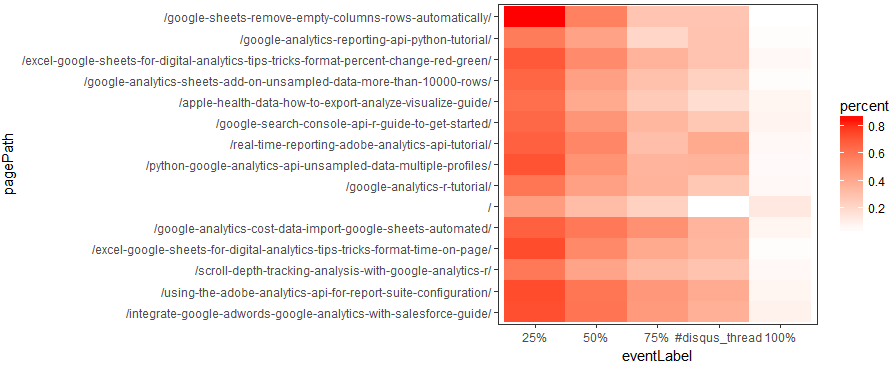Click the /google-analytics-reporting-api-python-tutorial/ label
890x365 pixels.
[x=366, y=39]
